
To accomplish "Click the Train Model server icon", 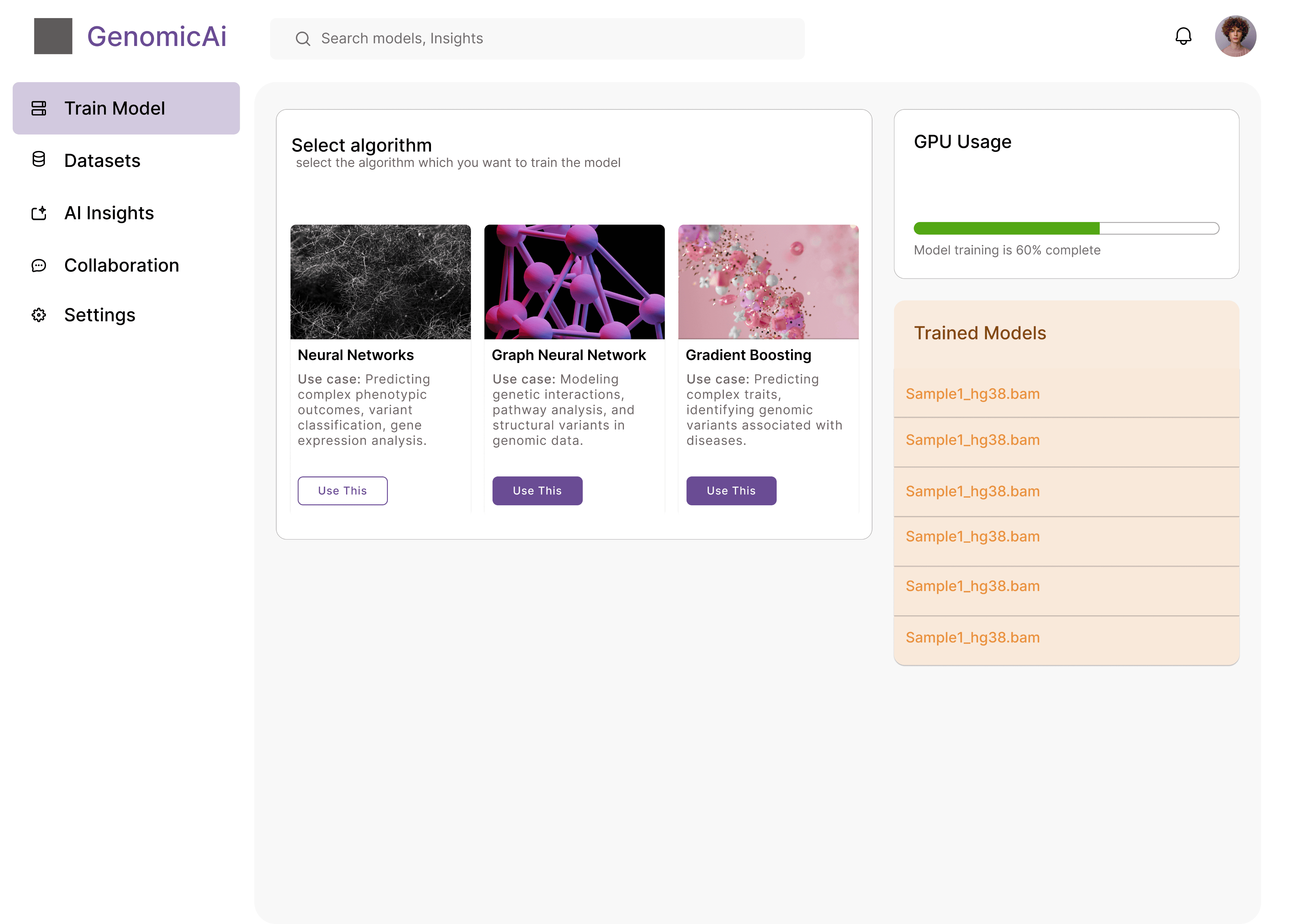I will [x=39, y=108].
